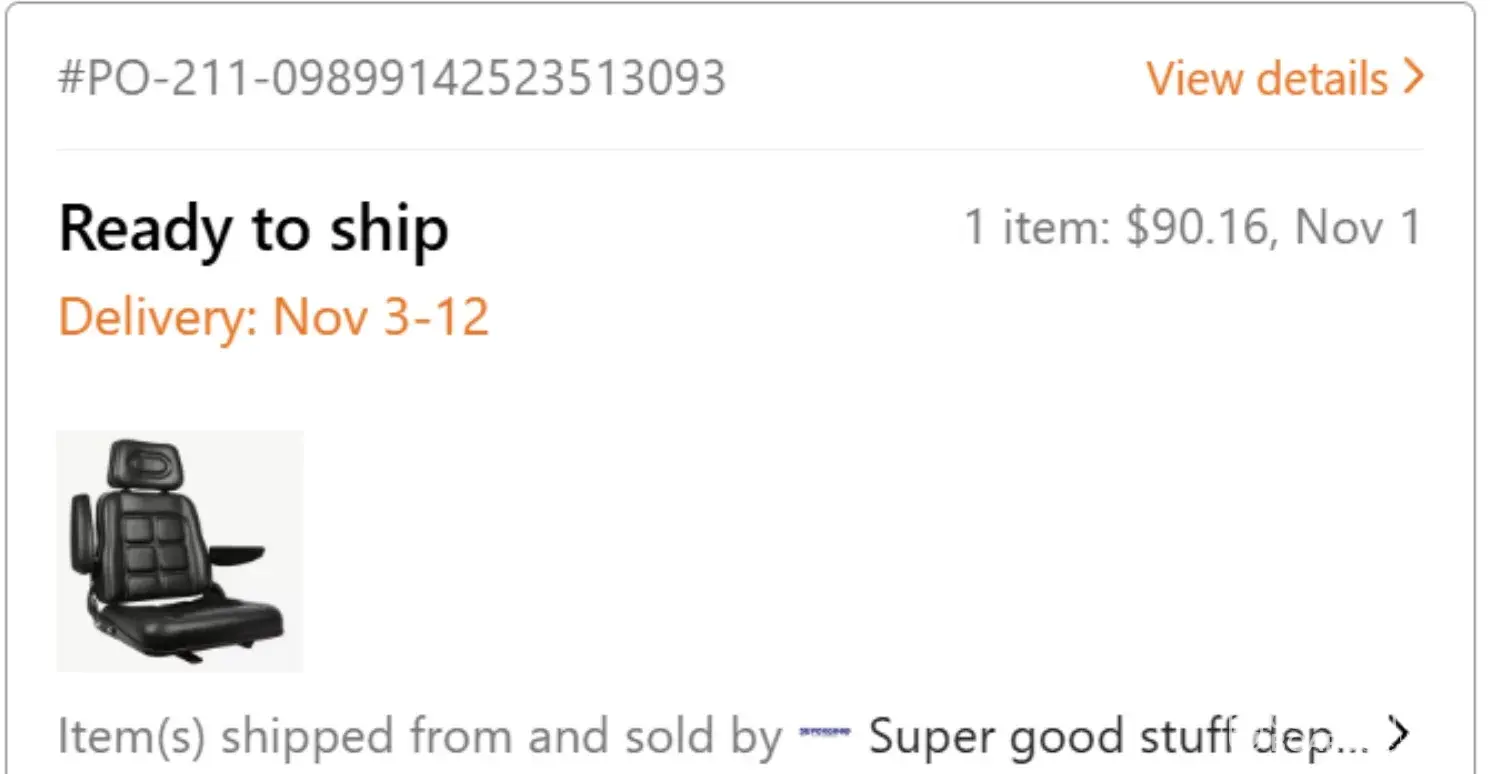This screenshot has height=774, width=1490.
Task: Click "Item(s) shipped from and sold by" label
Action: (x=419, y=737)
